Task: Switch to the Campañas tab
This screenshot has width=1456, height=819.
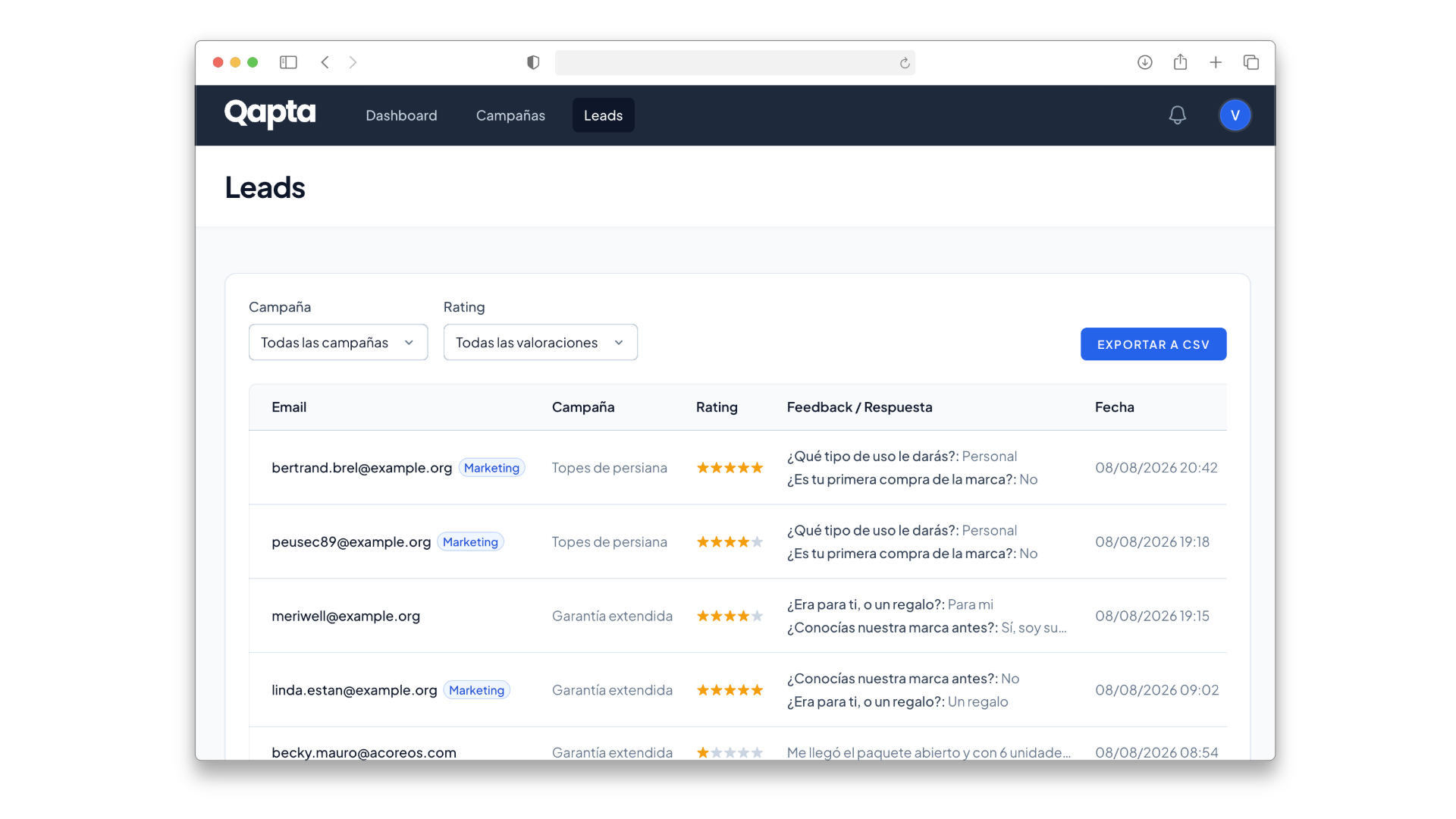Action: [510, 115]
